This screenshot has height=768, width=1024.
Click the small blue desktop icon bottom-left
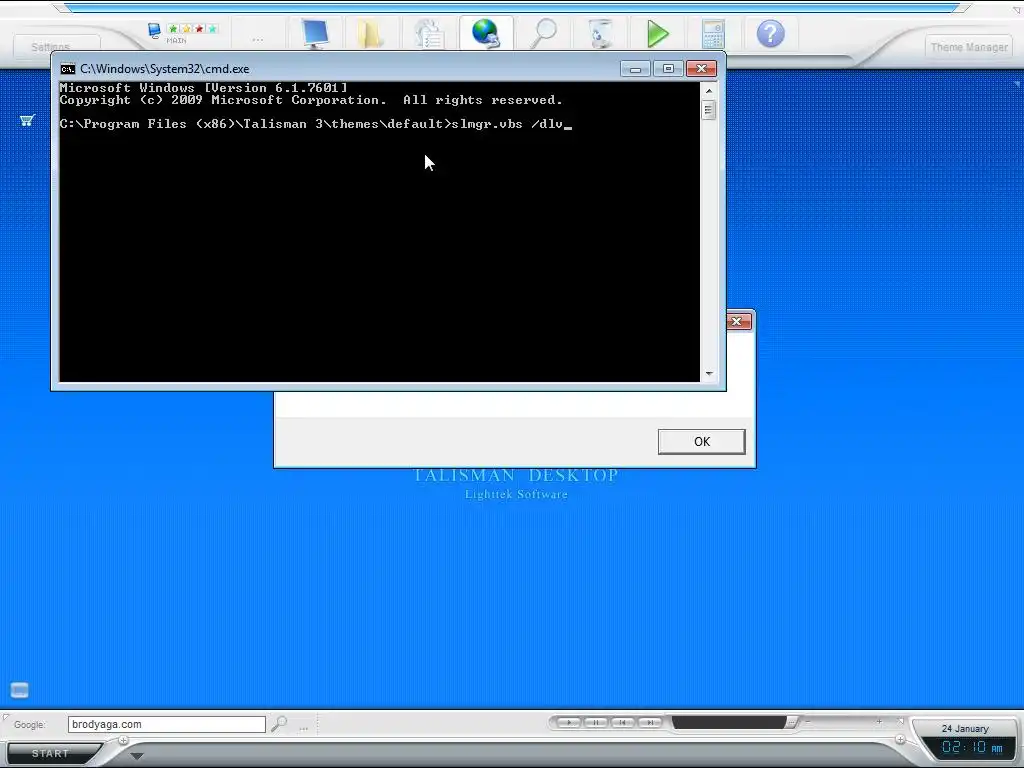click(20, 690)
